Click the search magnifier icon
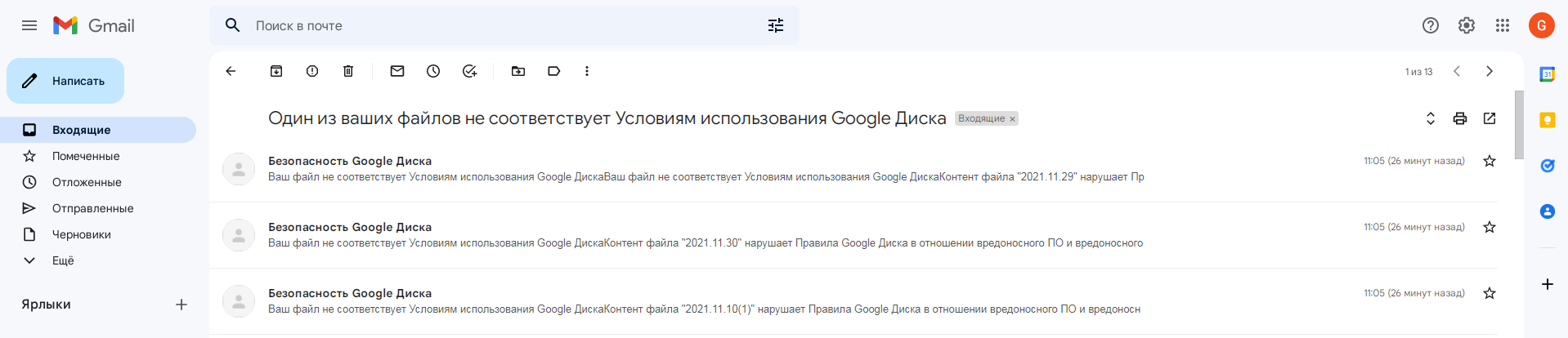The width and height of the screenshot is (1568, 338). pyautogui.click(x=233, y=25)
